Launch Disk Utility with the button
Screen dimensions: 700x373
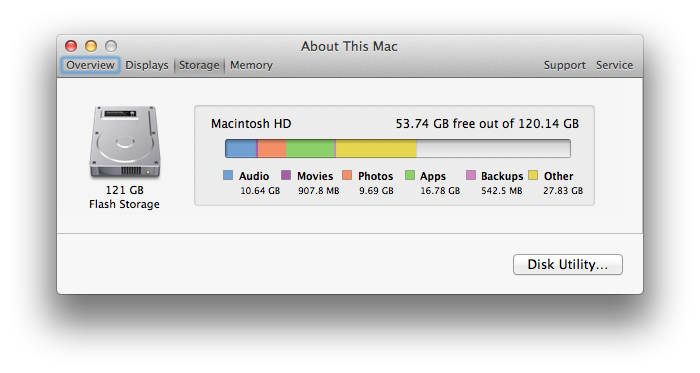click(567, 265)
